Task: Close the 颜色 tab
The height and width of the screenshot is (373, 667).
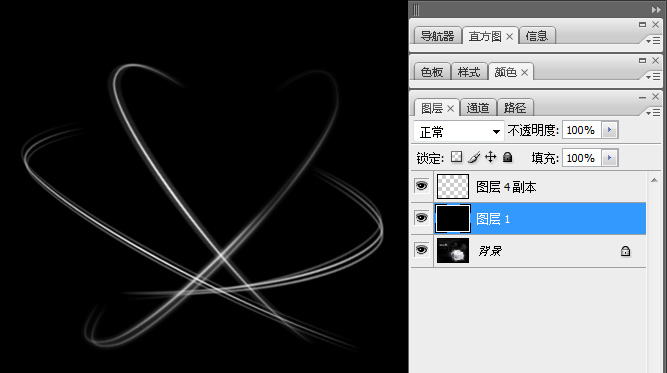Action: click(x=524, y=73)
